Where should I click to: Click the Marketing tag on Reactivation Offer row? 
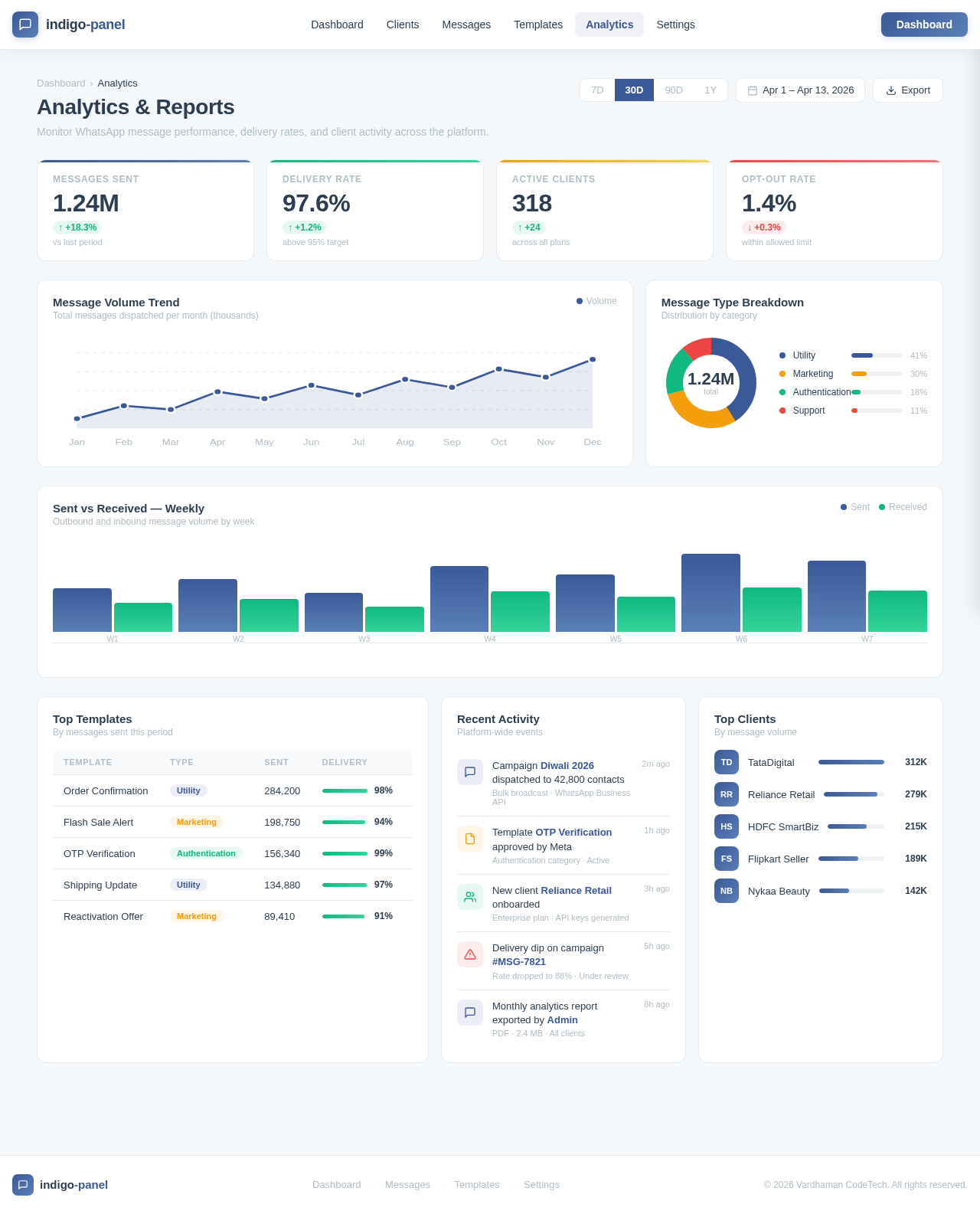click(x=197, y=916)
